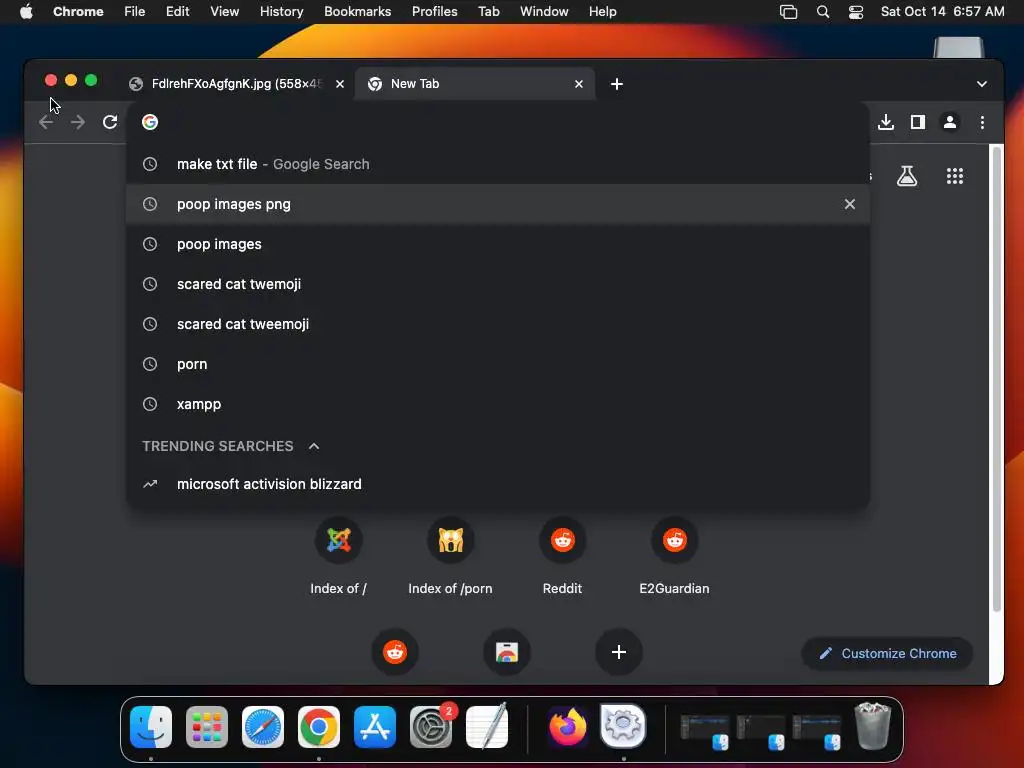Open the App Store from the Dock

(375, 727)
